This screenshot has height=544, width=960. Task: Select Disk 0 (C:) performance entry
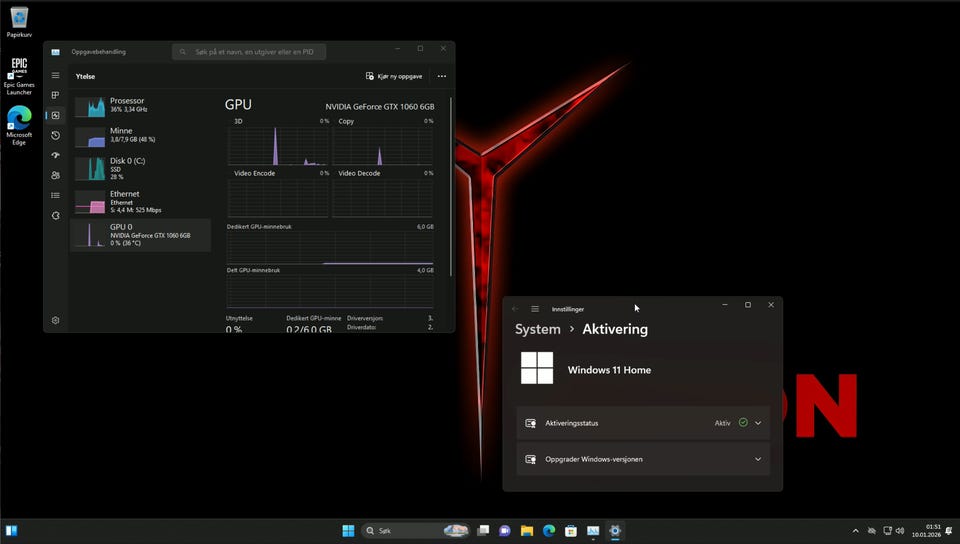pos(141,168)
